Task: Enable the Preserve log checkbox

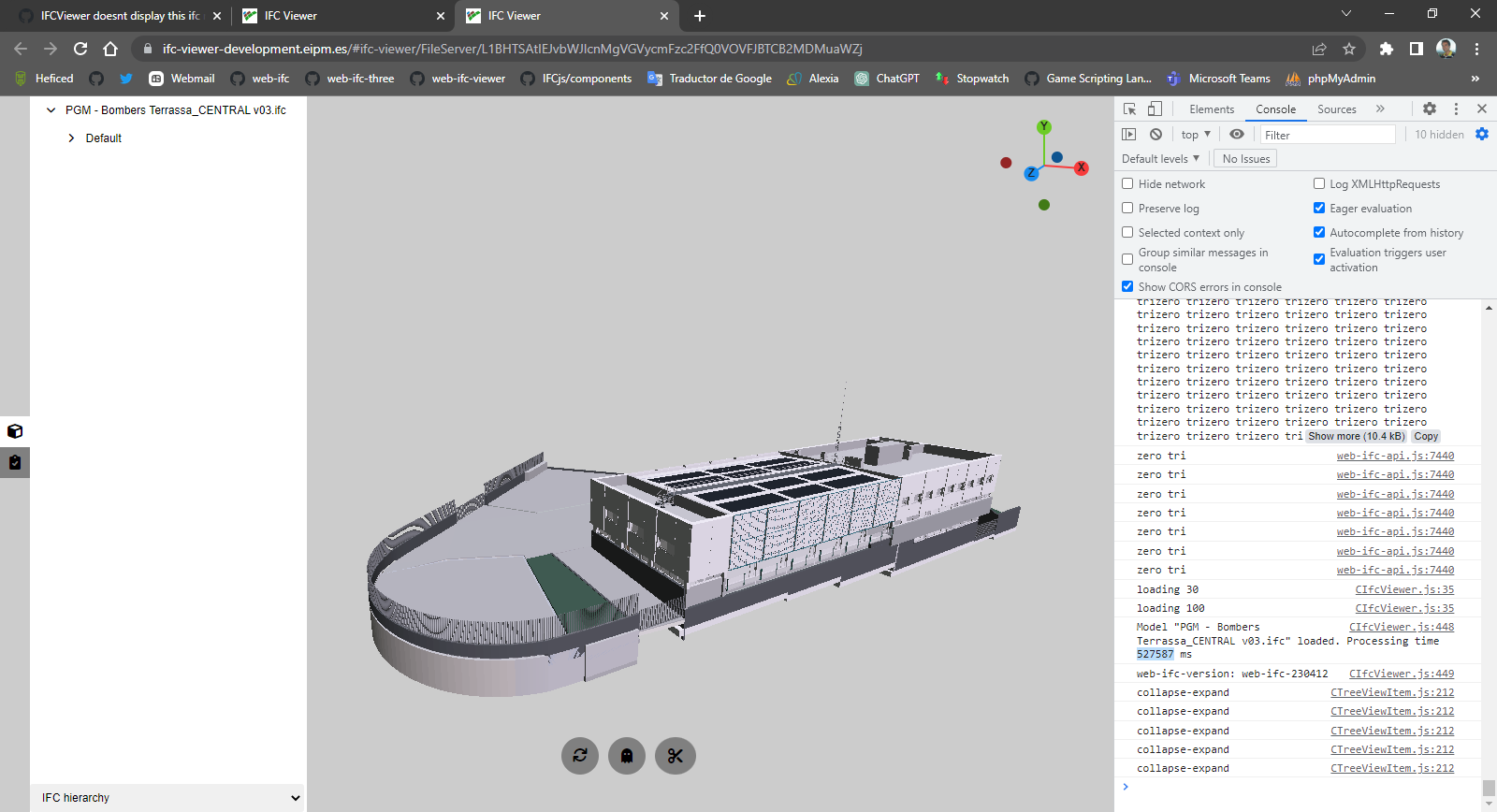Action: point(1127,209)
